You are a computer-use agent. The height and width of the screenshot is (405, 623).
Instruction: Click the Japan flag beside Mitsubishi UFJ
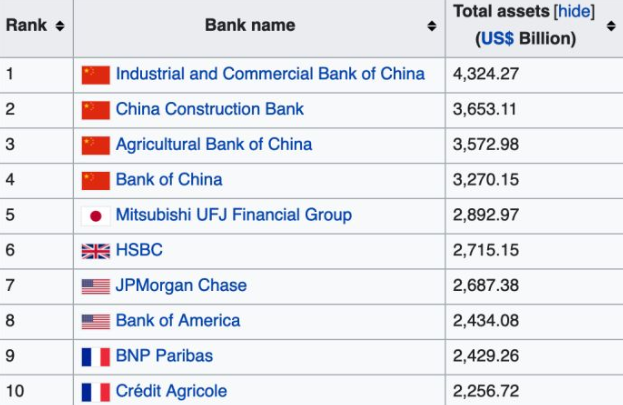[95, 216]
